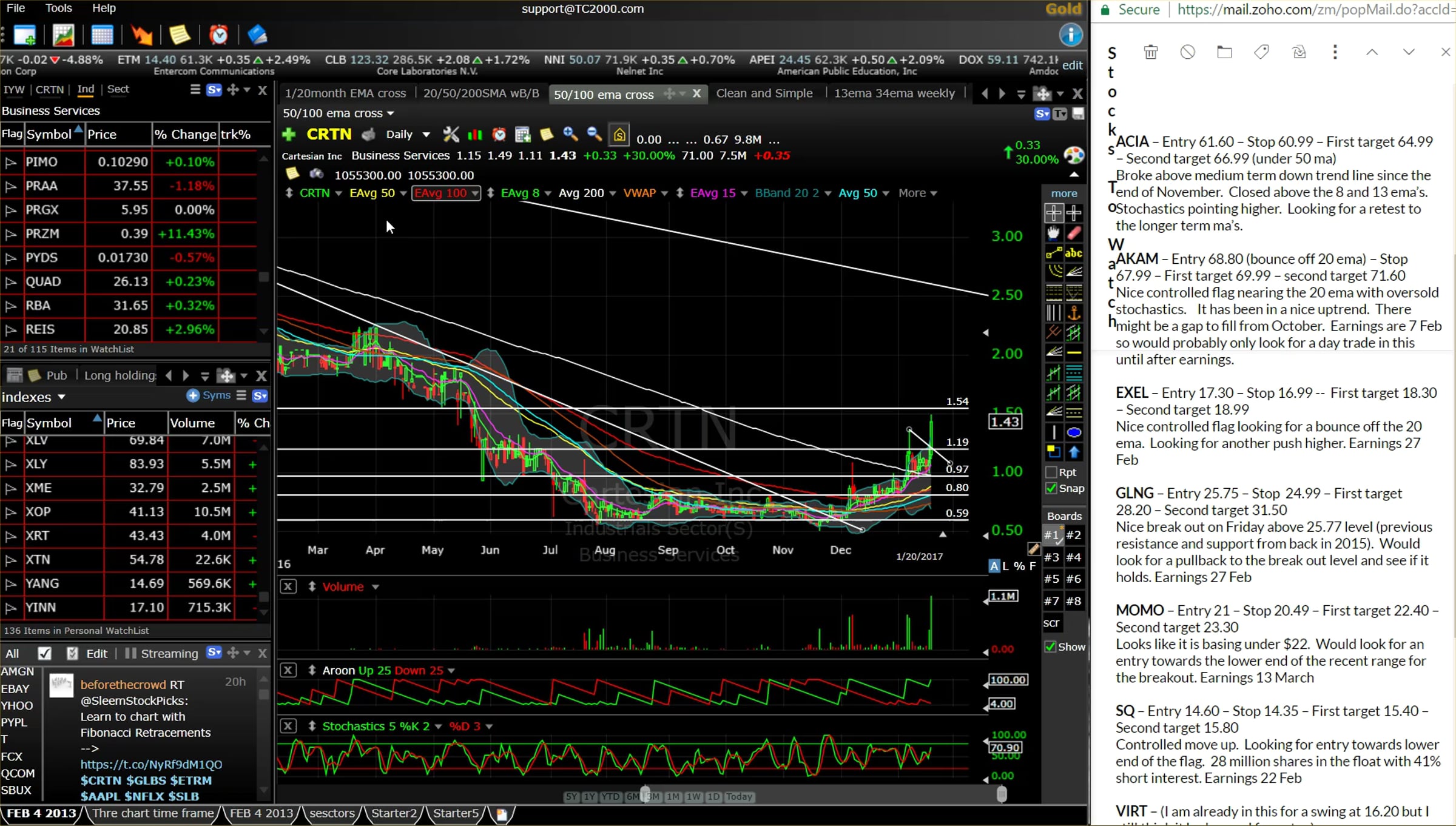This screenshot has width=1456, height=826.
Task: Open the File menu
Action: tap(16, 8)
